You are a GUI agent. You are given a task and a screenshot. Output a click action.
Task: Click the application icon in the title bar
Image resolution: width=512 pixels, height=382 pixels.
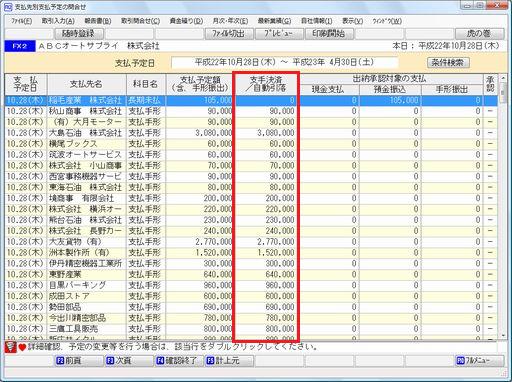(8, 7)
